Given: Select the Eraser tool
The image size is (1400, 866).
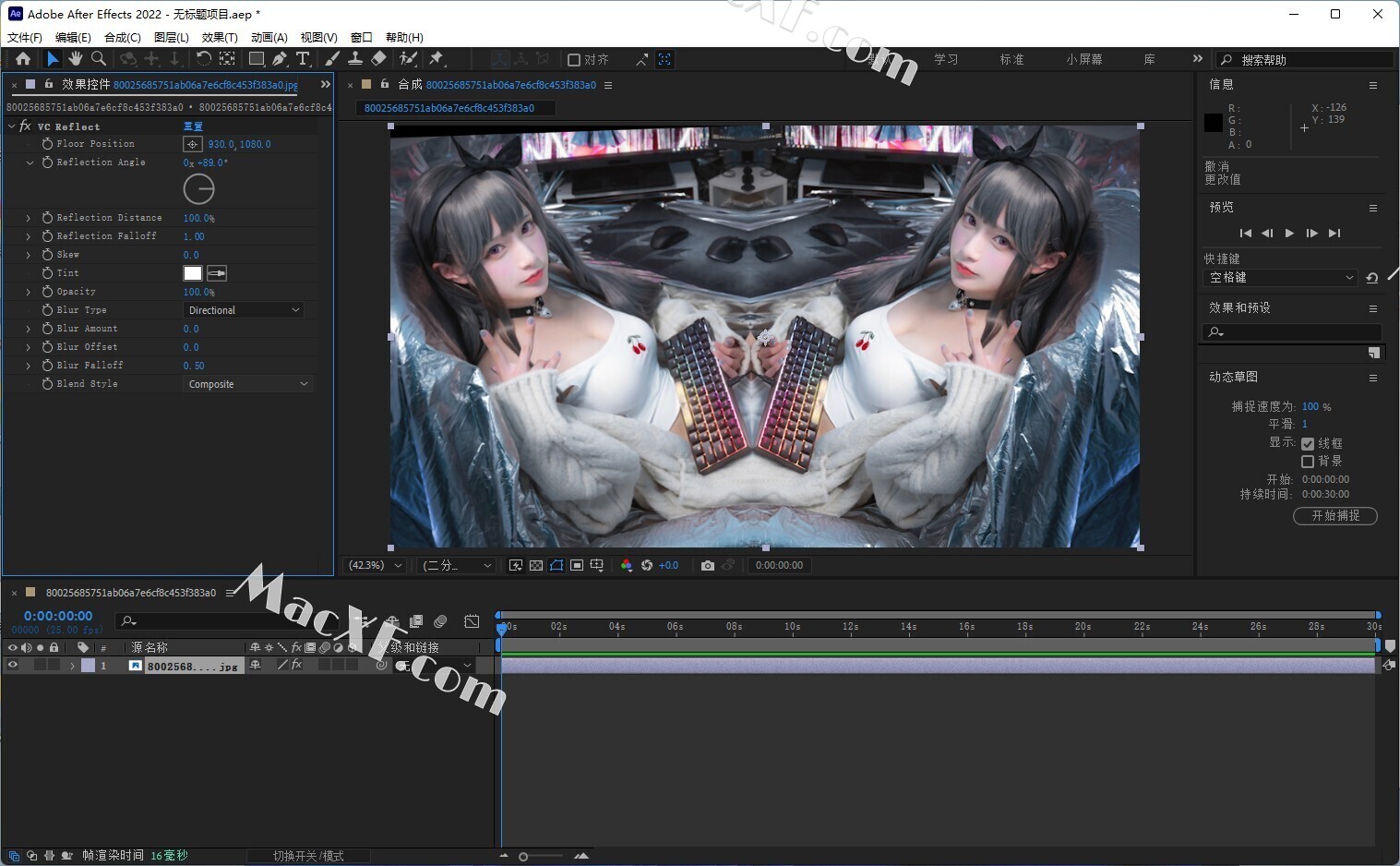Looking at the screenshot, I should [378, 59].
